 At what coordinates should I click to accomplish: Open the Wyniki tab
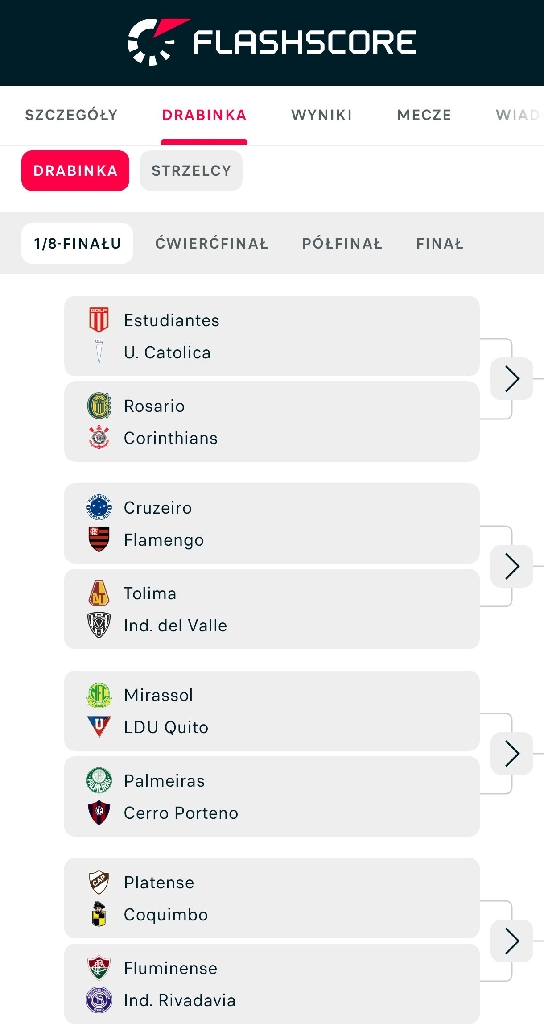click(x=321, y=115)
